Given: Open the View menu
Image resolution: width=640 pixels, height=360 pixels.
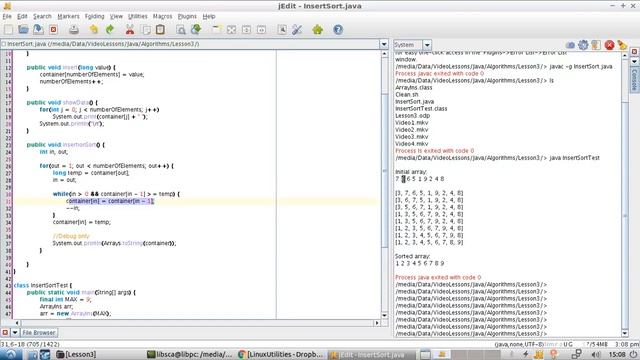Looking at the screenshot, I should pyautogui.click(x=116, y=16).
